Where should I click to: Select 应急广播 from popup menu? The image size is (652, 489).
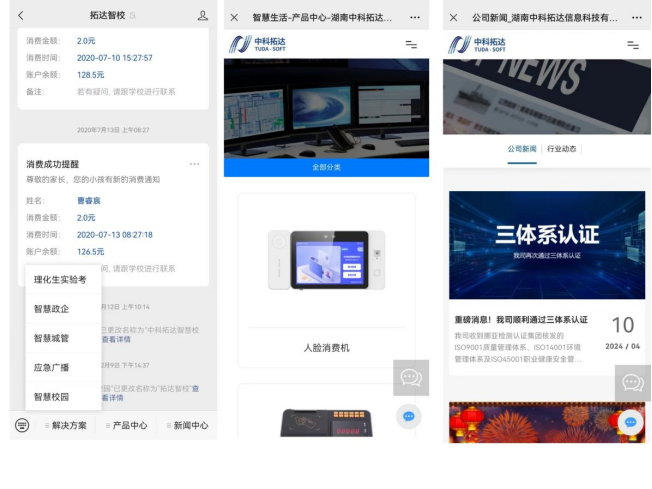coord(64,367)
